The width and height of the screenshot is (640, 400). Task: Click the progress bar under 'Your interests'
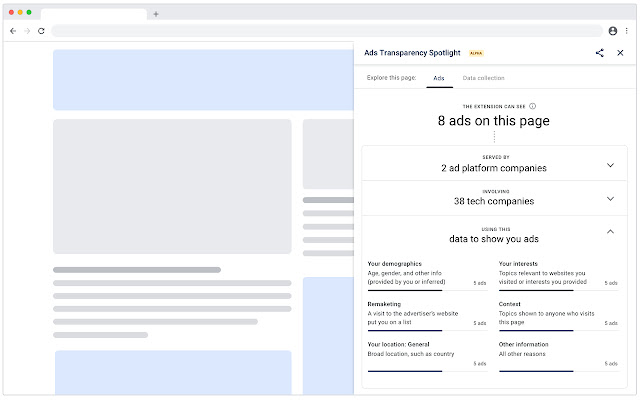tap(536, 290)
